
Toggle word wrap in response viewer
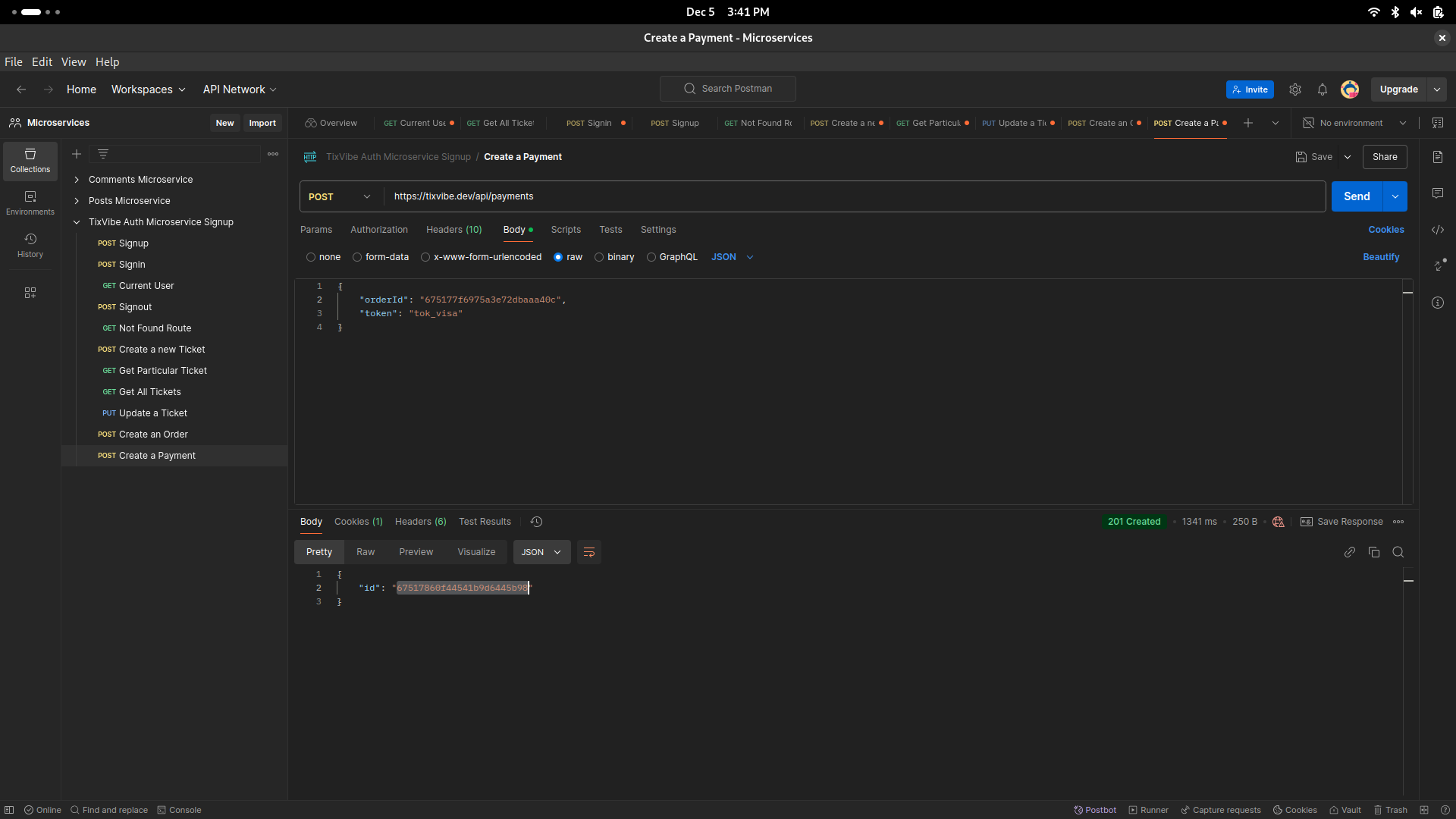[589, 552]
